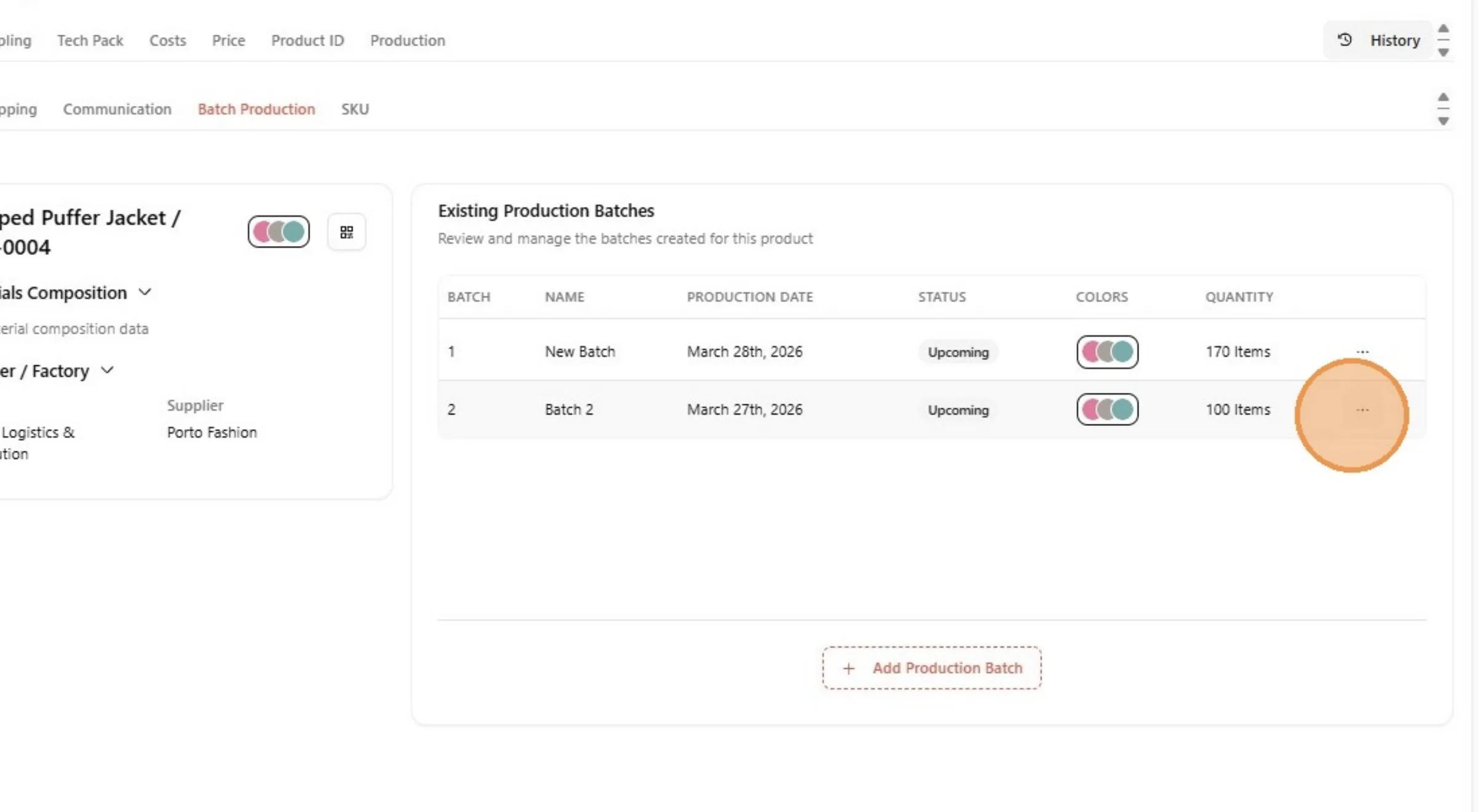The width and height of the screenshot is (1478, 812).
Task: Click the color swatch in New Batch row
Action: [1107, 352]
